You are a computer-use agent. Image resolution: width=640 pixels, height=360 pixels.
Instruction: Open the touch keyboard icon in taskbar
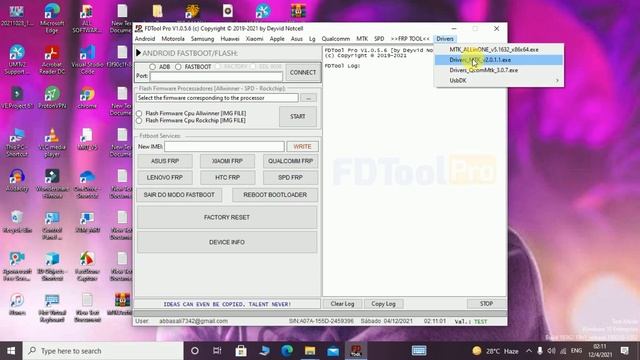419,351
